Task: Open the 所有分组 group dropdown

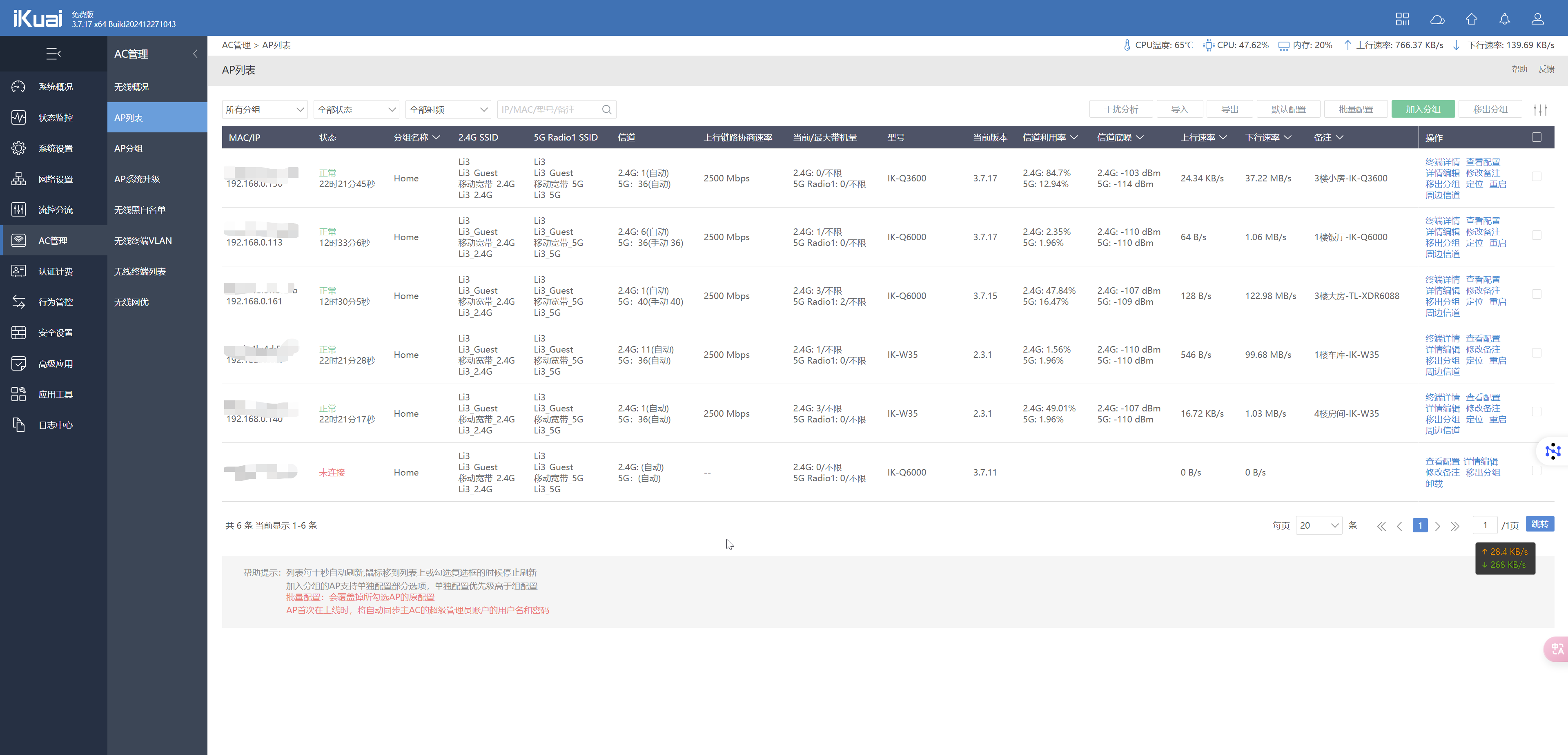Action: (265, 109)
